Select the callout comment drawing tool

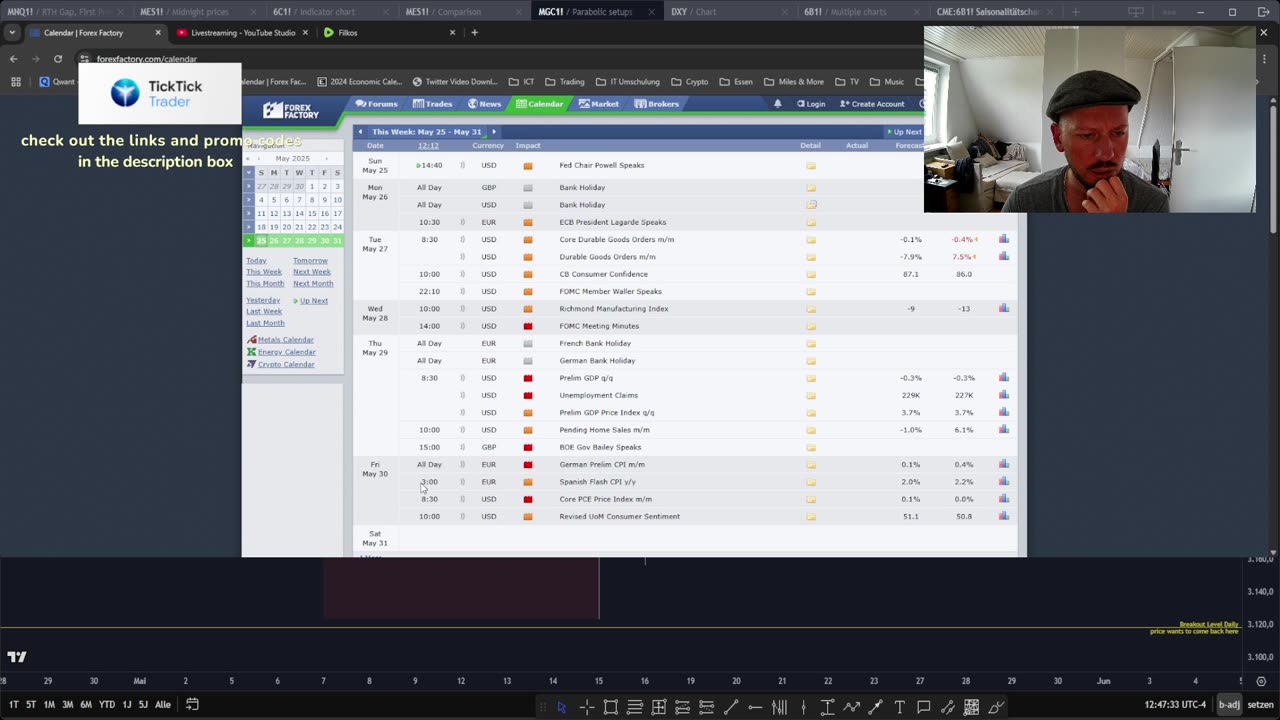[x=923, y=707]
